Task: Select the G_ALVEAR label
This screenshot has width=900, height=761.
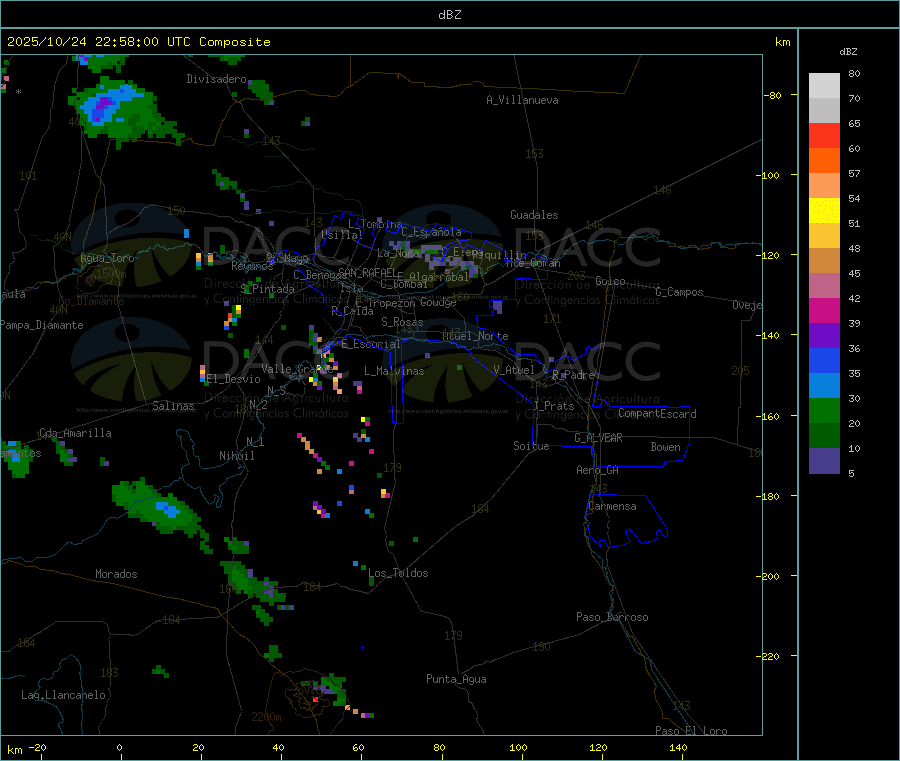Action: point(598,438)
